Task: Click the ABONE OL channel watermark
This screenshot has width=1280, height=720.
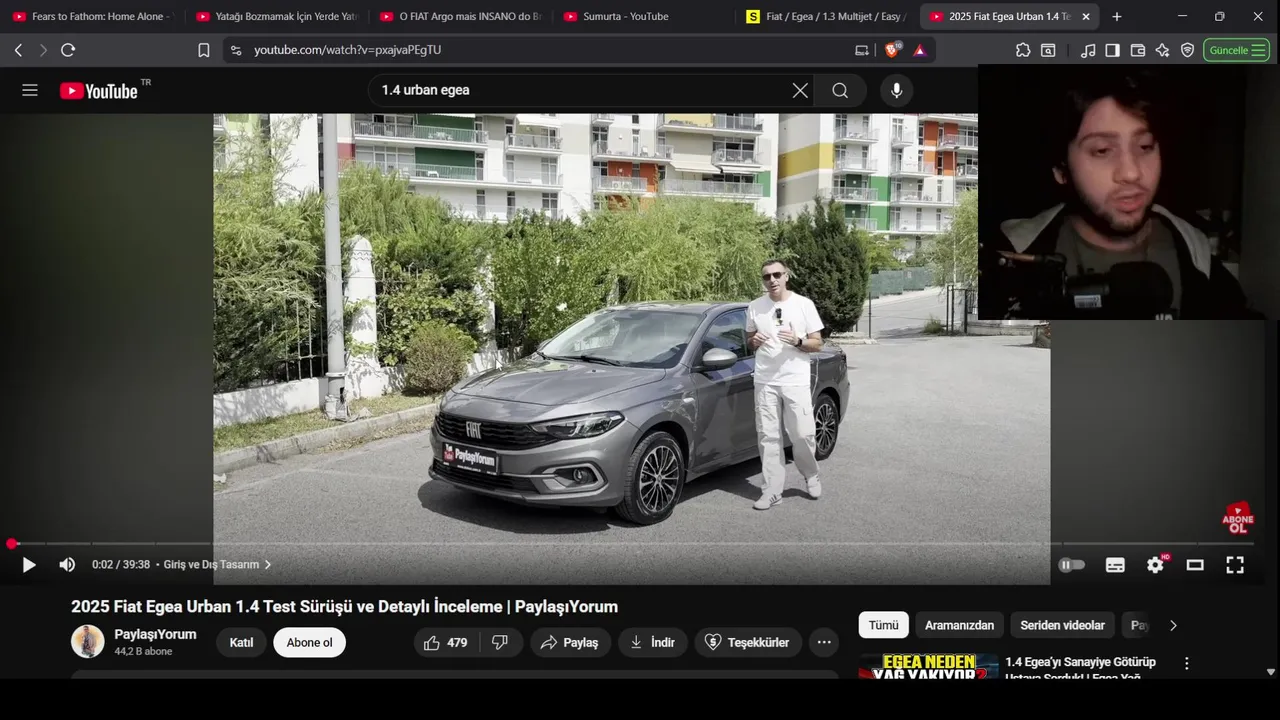Action: click(x=1238, y=518)
